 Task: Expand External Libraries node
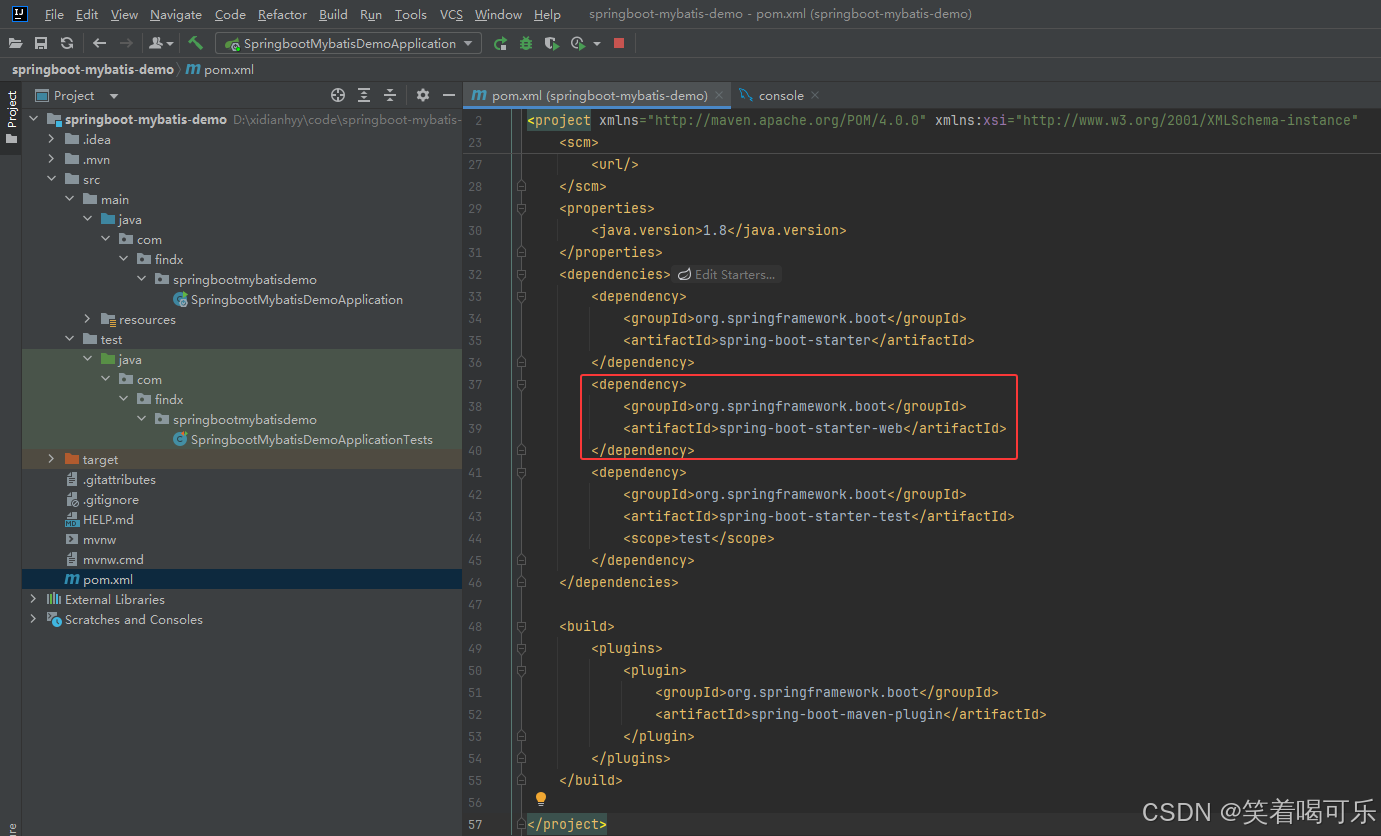pos(33,599)
